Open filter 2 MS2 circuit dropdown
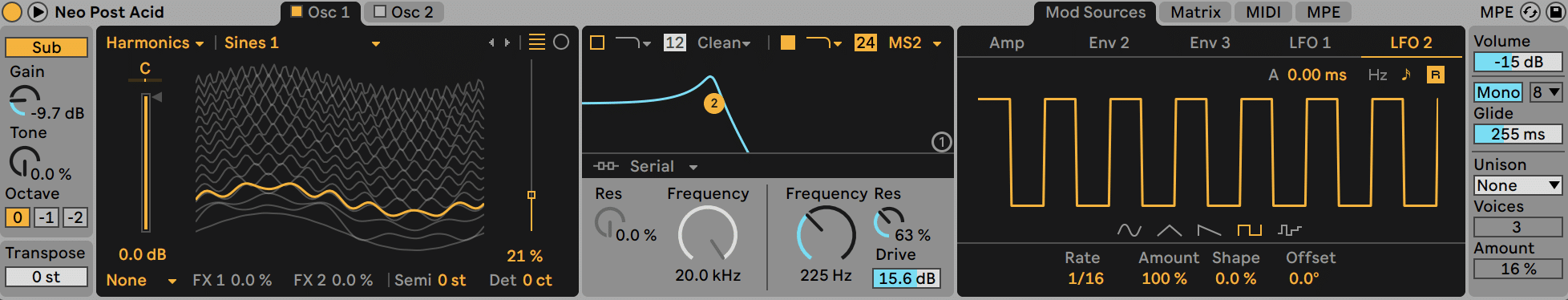The height and width of the screenshot is (300, 1568). coord(915,43)
